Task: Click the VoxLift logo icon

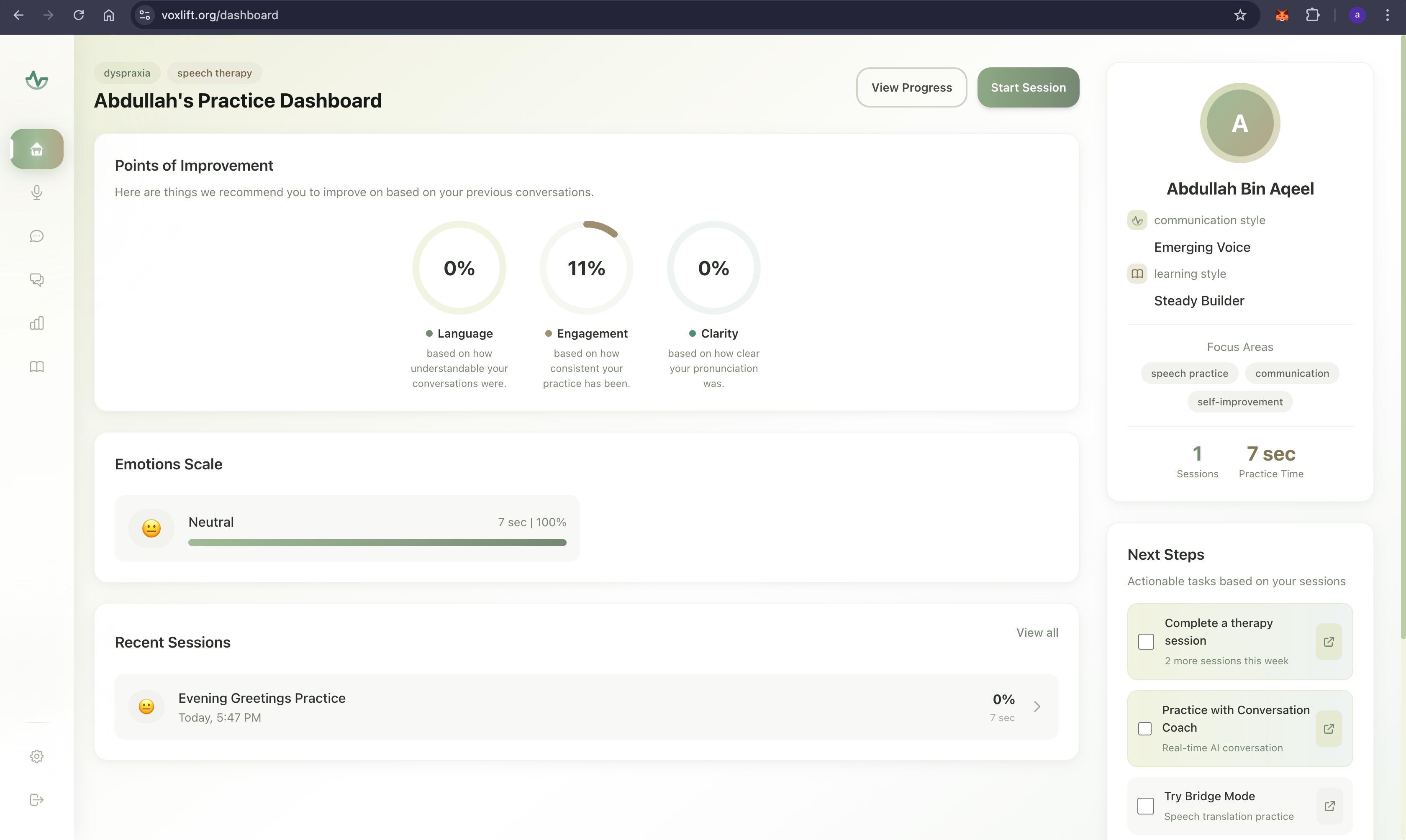Action: tap(37, 80)
